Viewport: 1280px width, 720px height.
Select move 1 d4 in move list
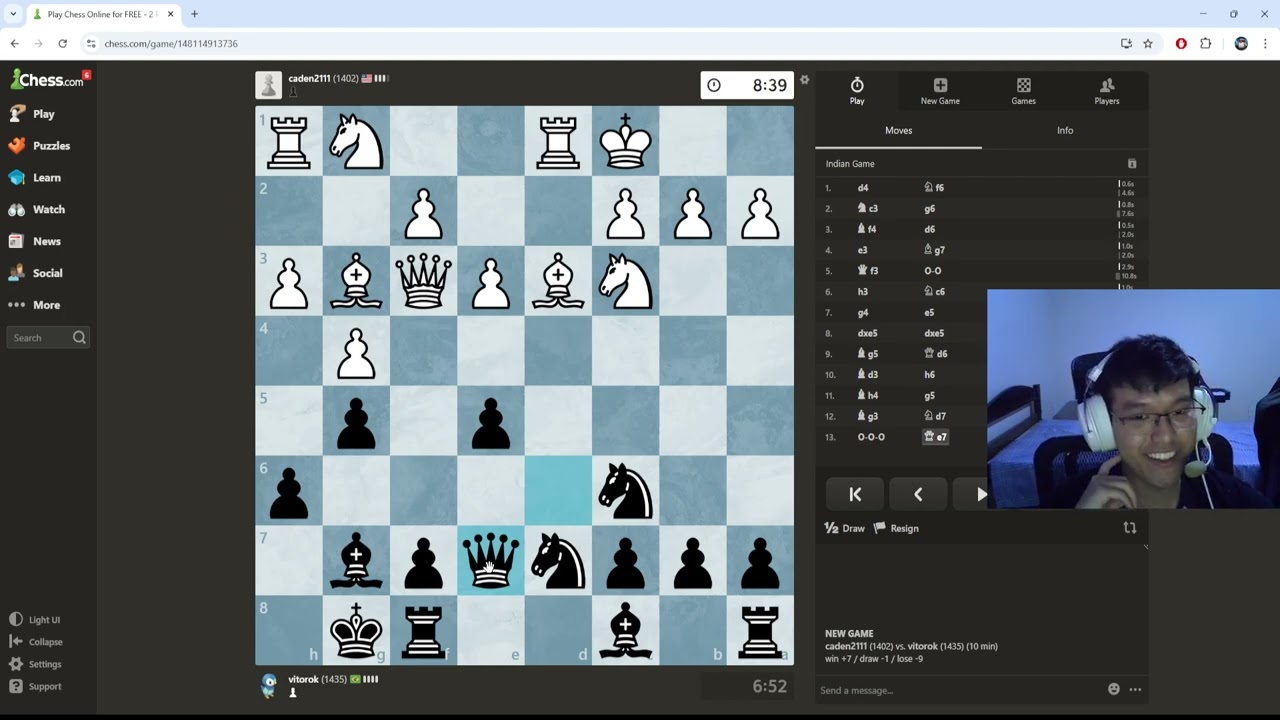point(863,188)
